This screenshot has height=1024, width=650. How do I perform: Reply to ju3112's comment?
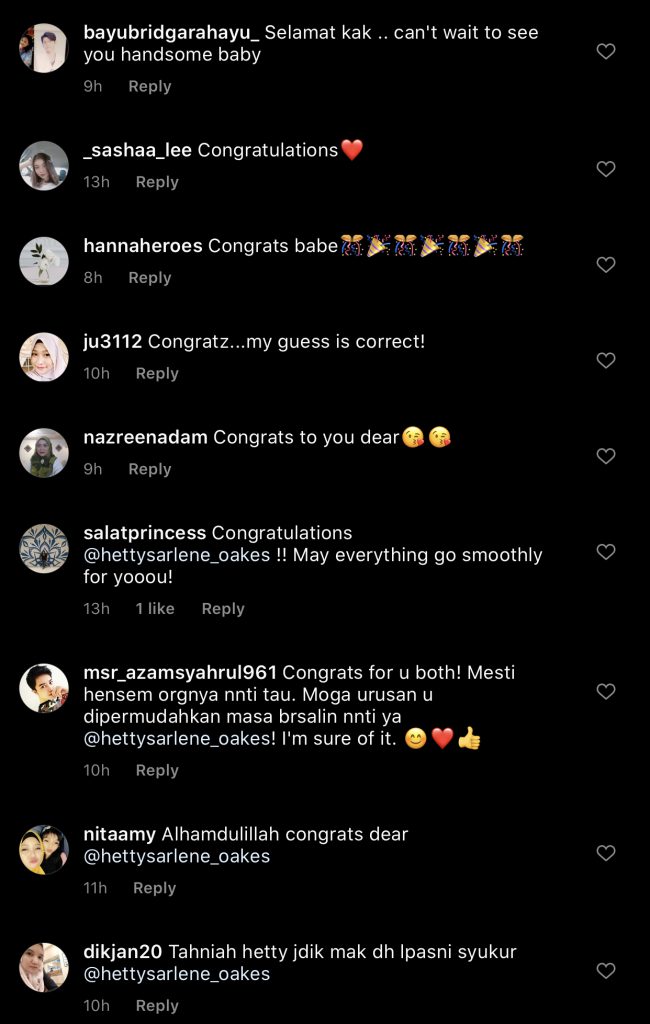(x=157, y=373)
